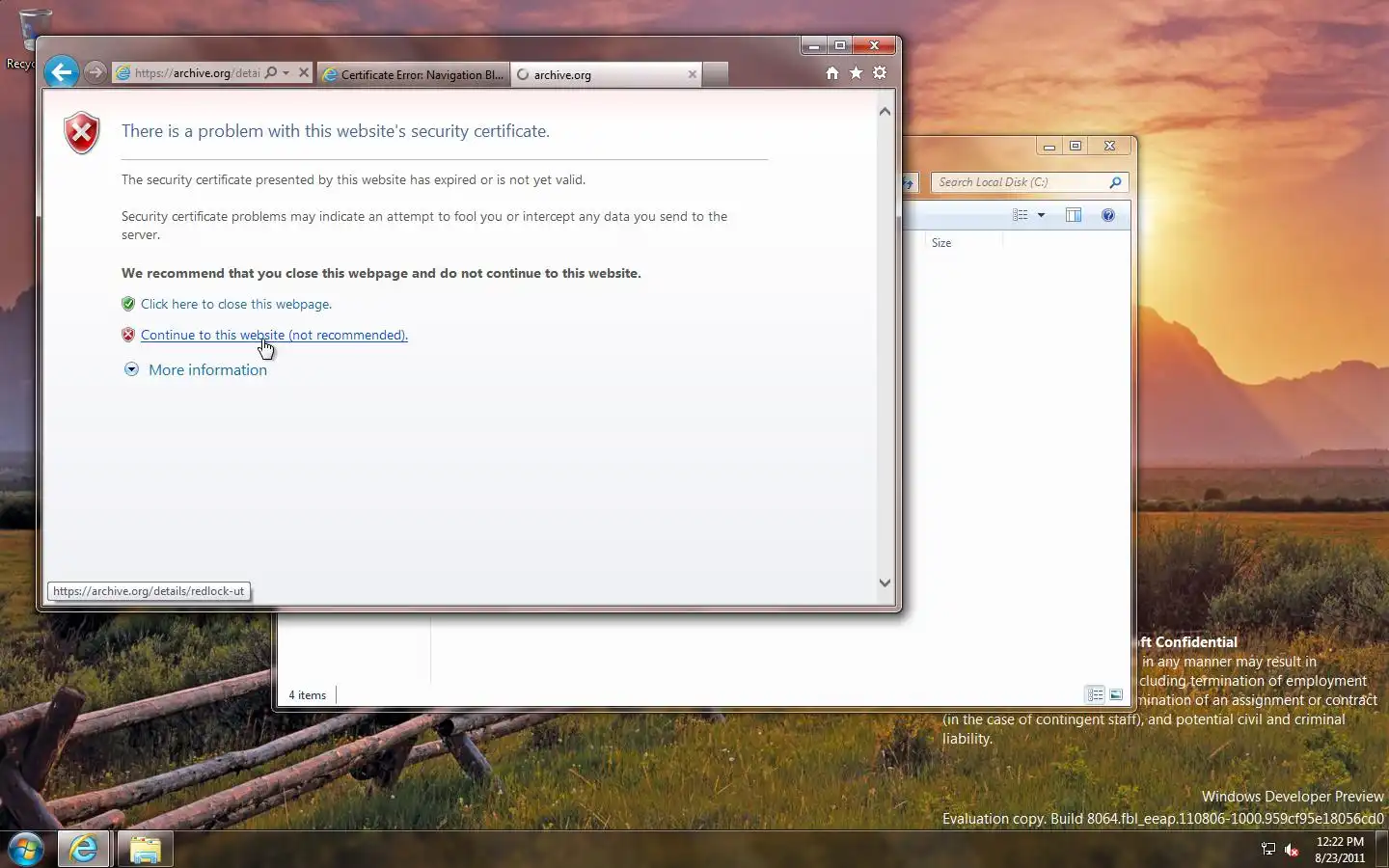Expand the More information section
The height and width of the screenshot is (868, 1389).
[196, 369]
